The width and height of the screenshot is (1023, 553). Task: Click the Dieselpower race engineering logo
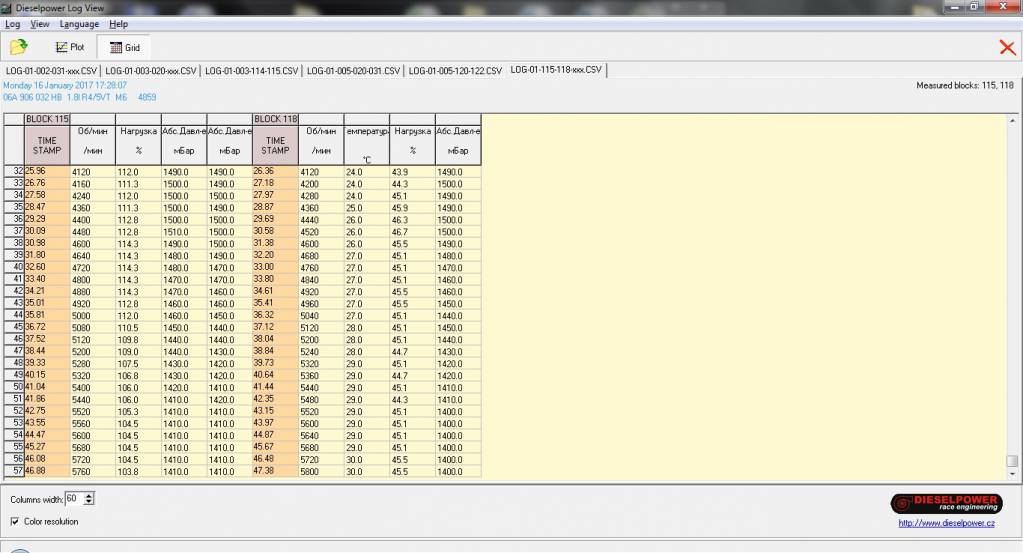point(943,503)
